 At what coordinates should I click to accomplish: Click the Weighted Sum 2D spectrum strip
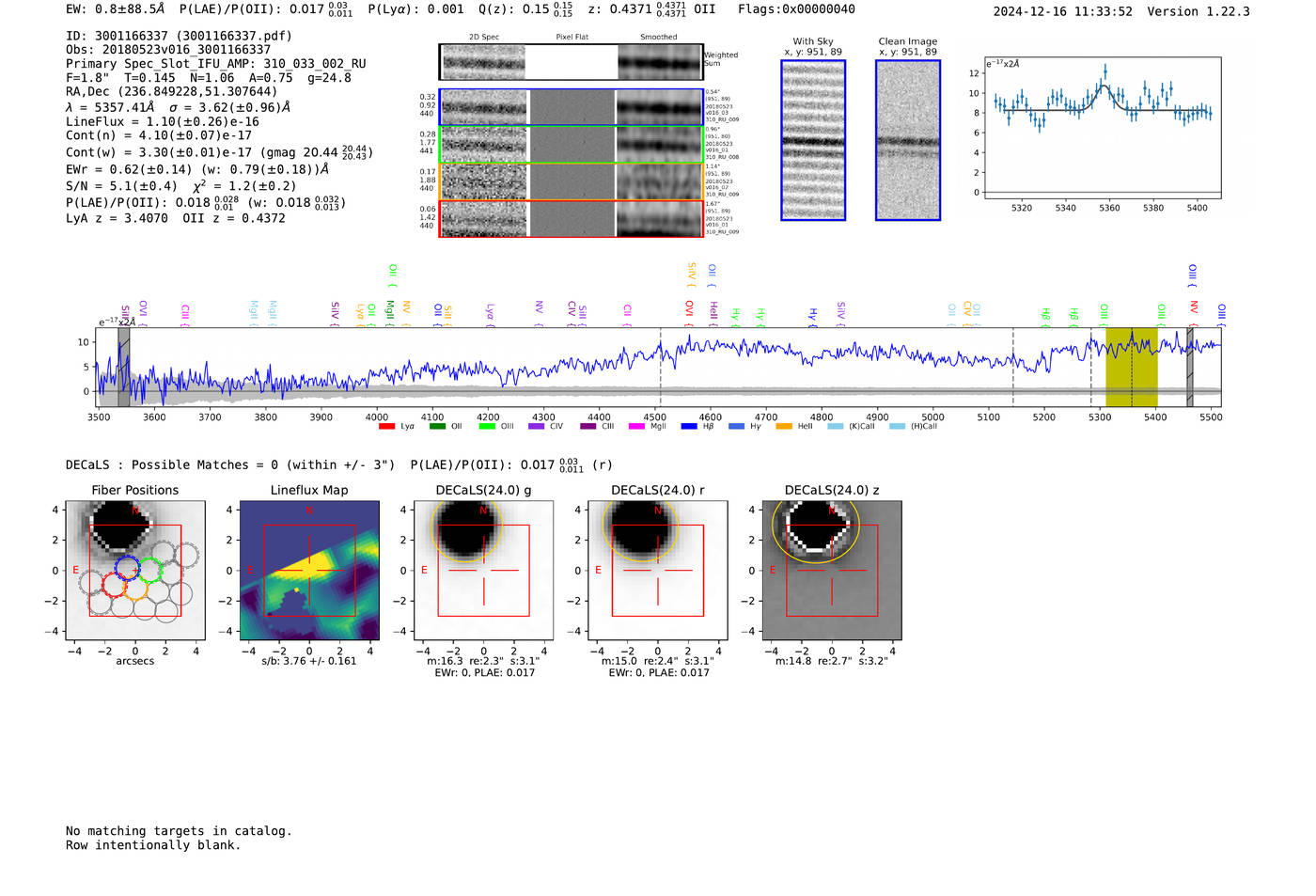point(572,62)
